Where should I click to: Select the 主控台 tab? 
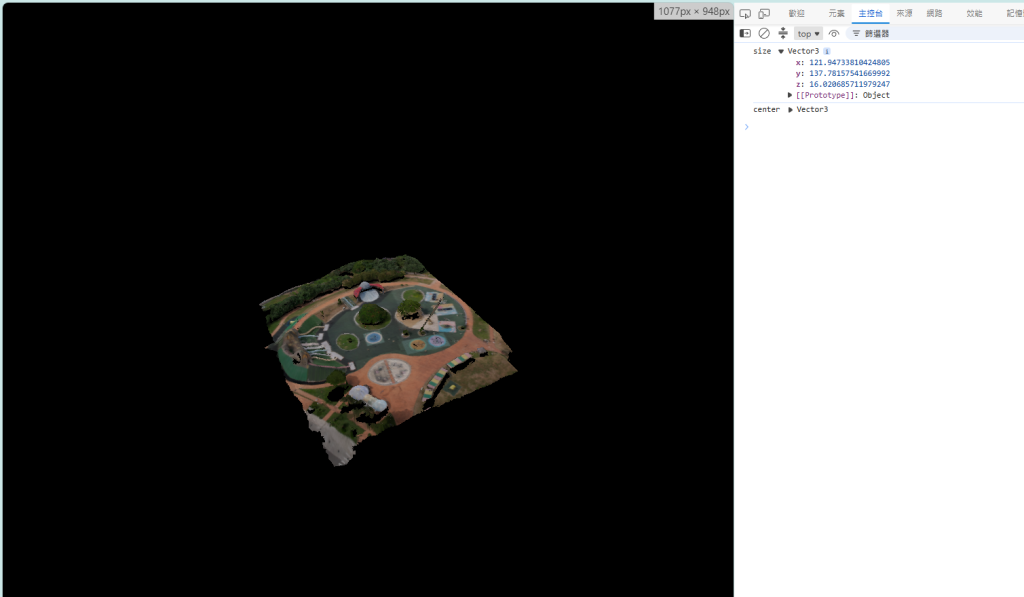[871, 14]
